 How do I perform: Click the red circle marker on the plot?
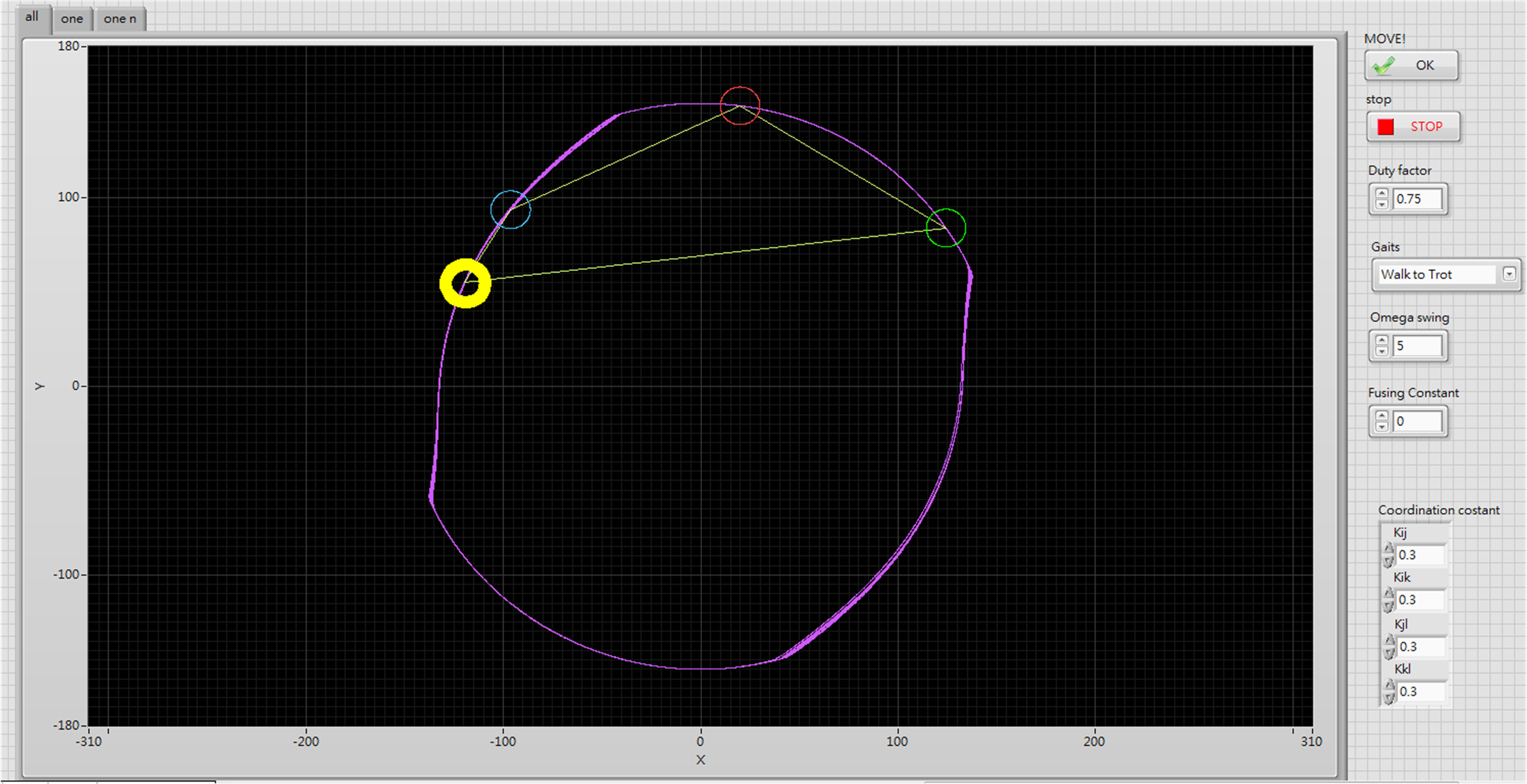pyautogui.click(x=740, y=105)
